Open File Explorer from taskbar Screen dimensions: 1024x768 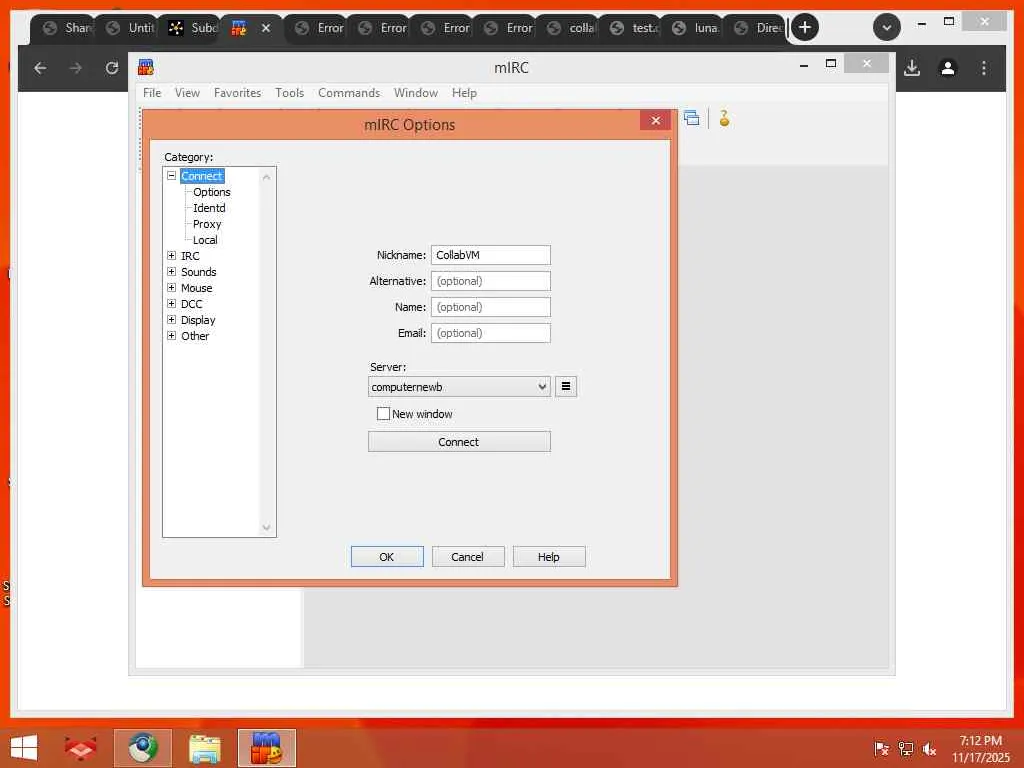click(x=204, y=748)
